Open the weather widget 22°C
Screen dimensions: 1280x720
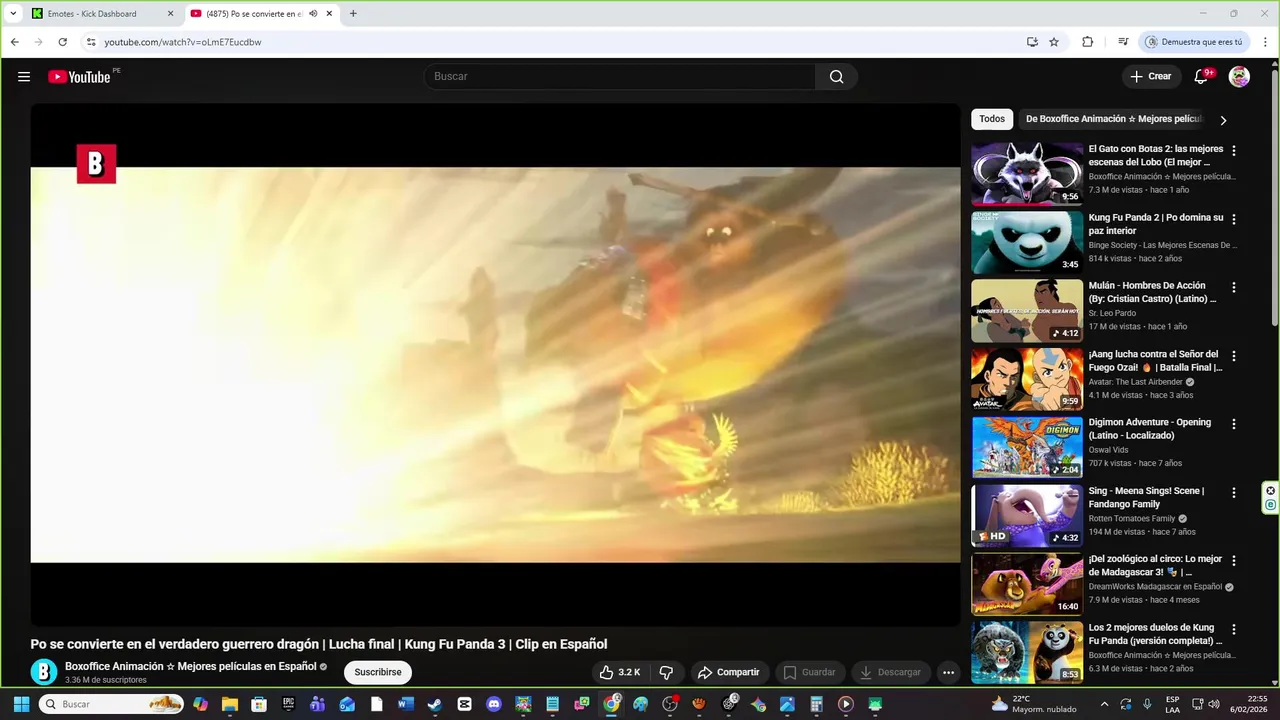tap(1033, 704)
